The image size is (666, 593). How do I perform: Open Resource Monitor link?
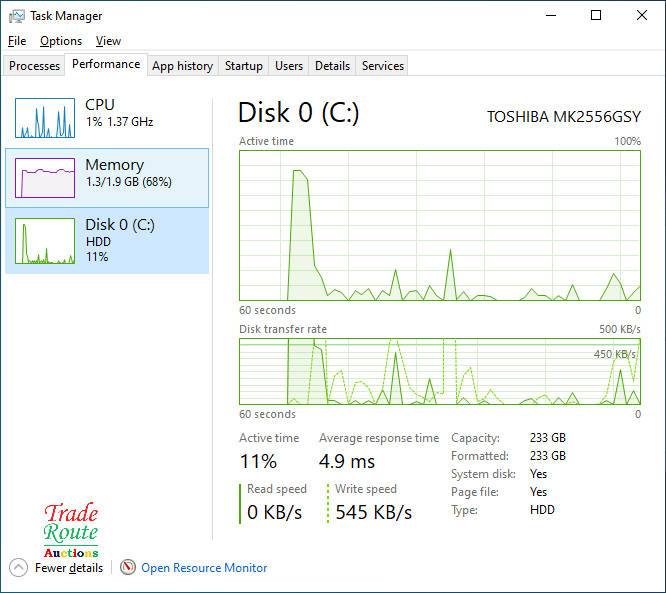[x=204, y=567]
